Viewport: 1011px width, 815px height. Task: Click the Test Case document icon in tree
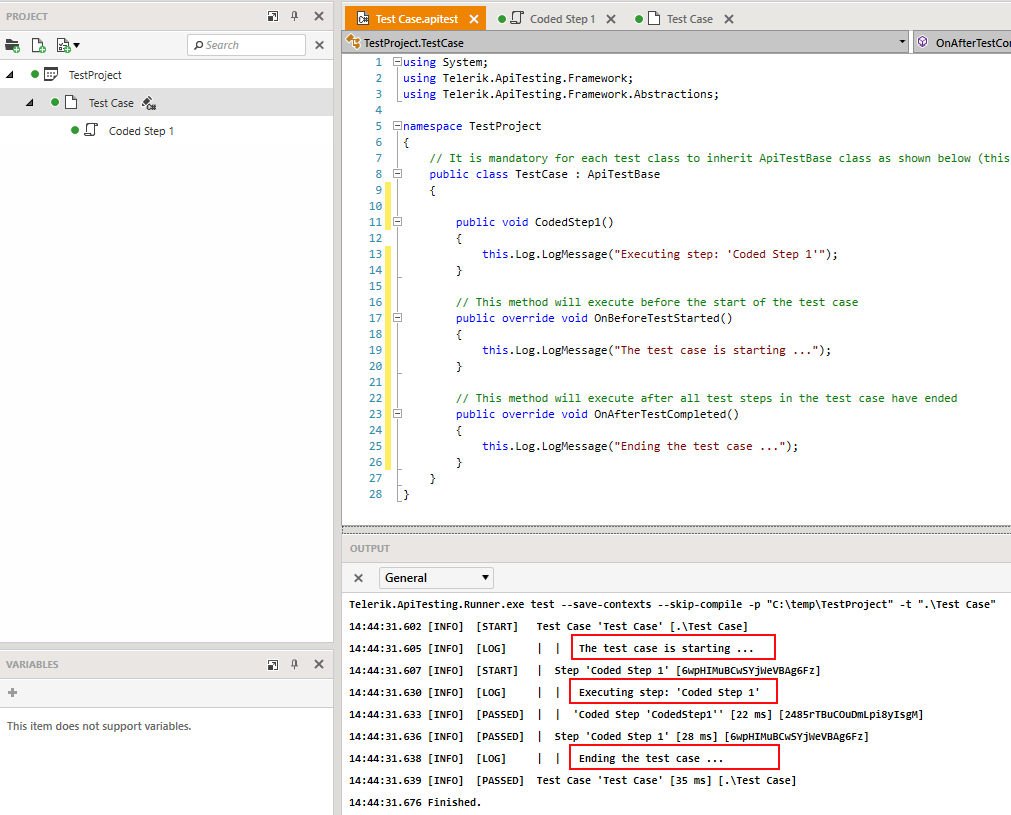(x=71, y=103)
